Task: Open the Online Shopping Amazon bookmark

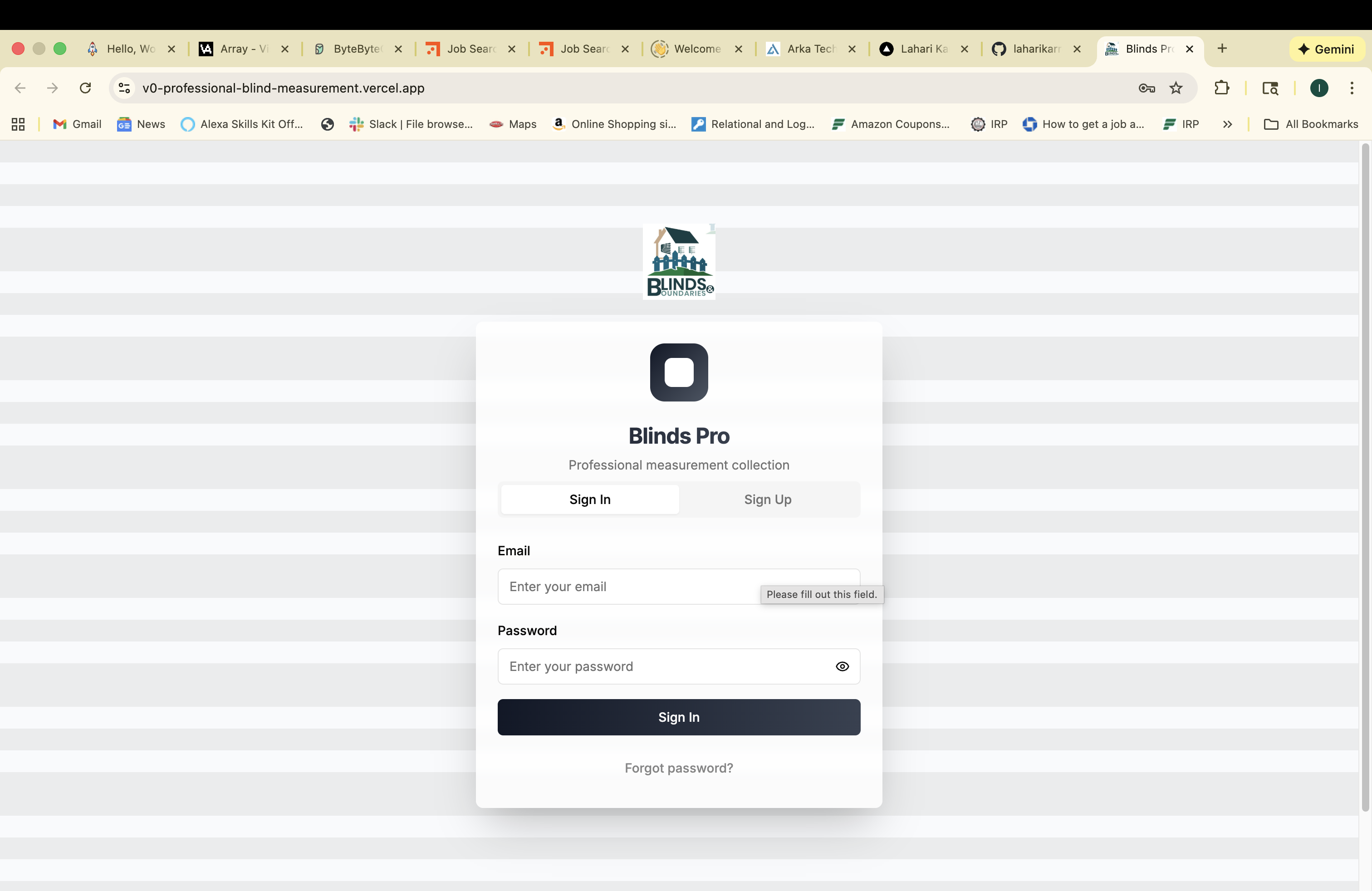Action: point(614,124)
